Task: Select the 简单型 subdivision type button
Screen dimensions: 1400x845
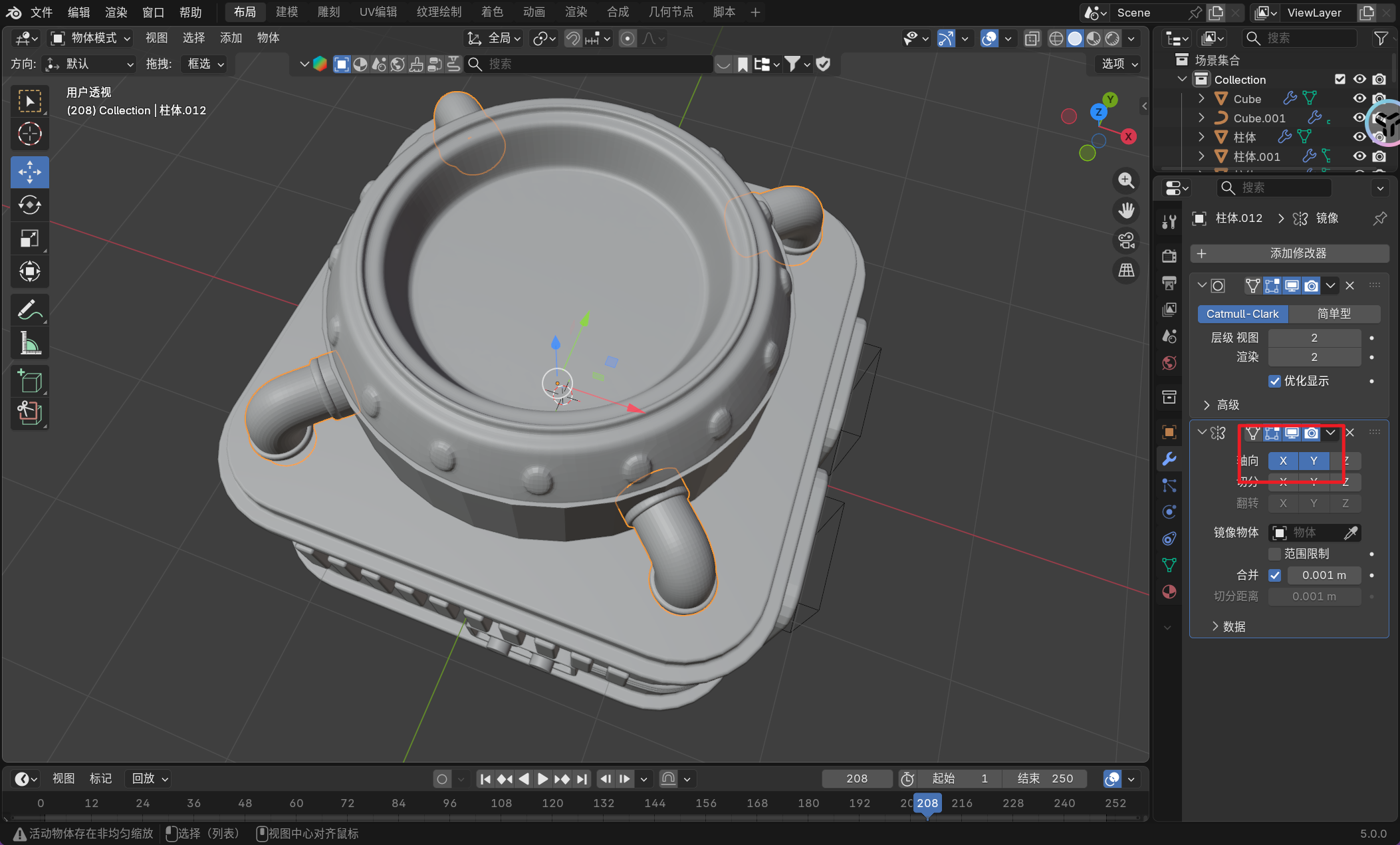Action: (x=1334, y=314)
